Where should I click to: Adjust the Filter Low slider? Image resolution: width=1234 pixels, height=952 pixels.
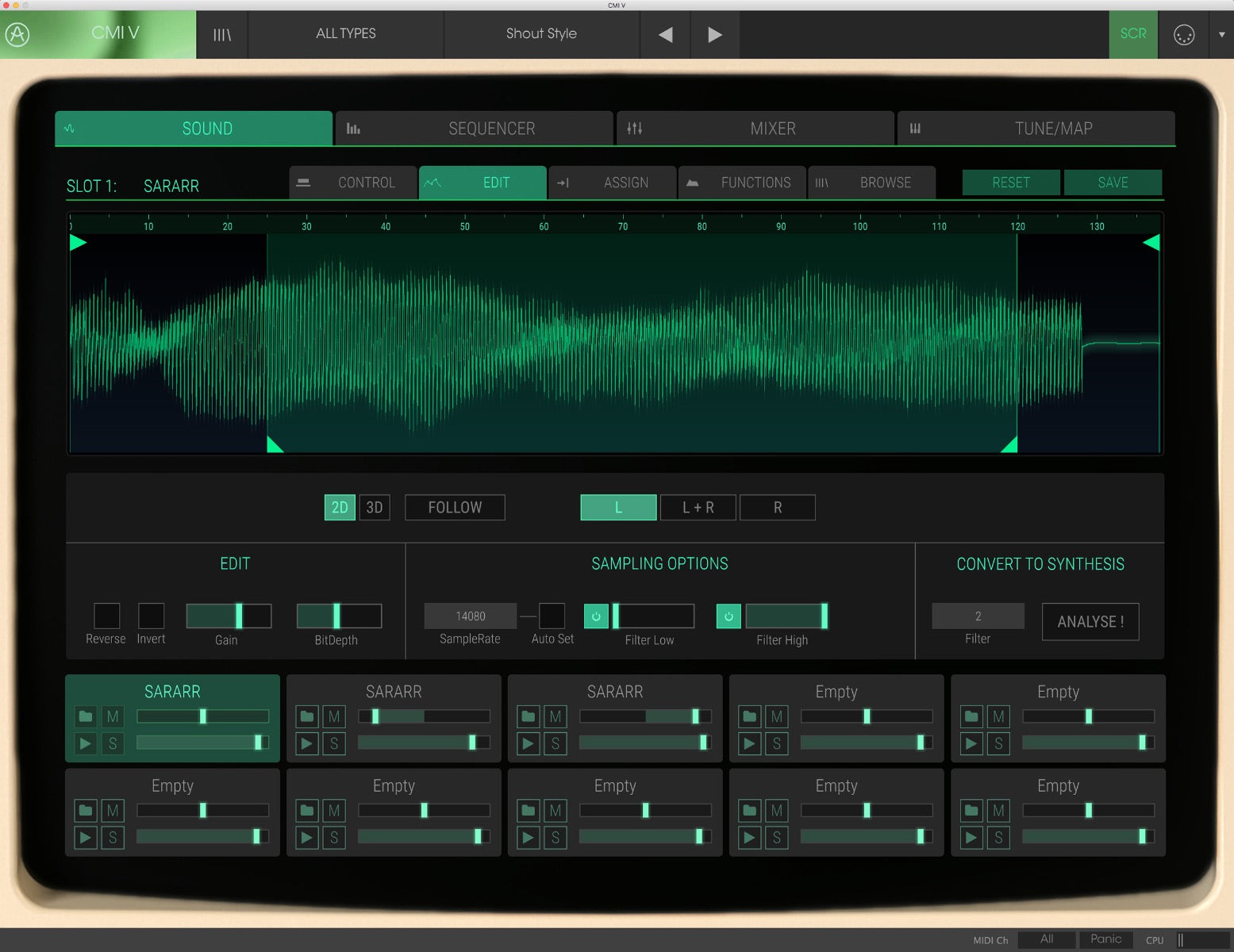(x=653, y=616)
